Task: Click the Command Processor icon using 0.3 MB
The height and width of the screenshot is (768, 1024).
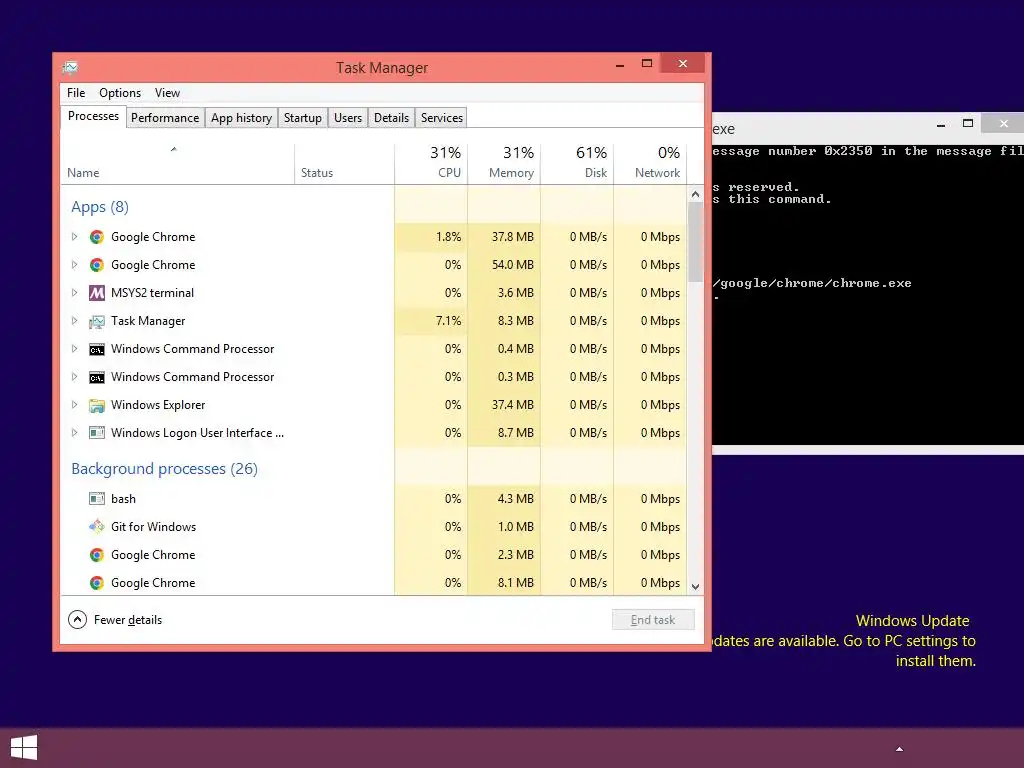Action: pos(97,377)
